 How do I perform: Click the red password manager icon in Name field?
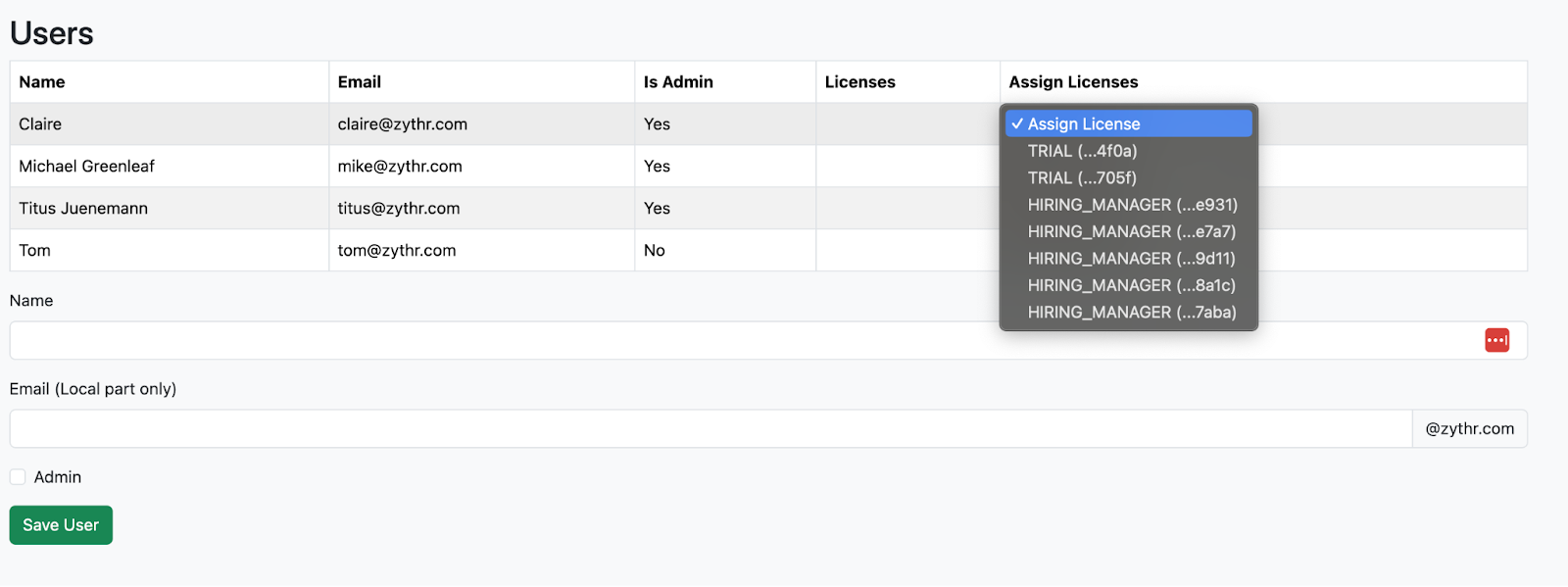pyautogui.click(x=1496, y=340)
